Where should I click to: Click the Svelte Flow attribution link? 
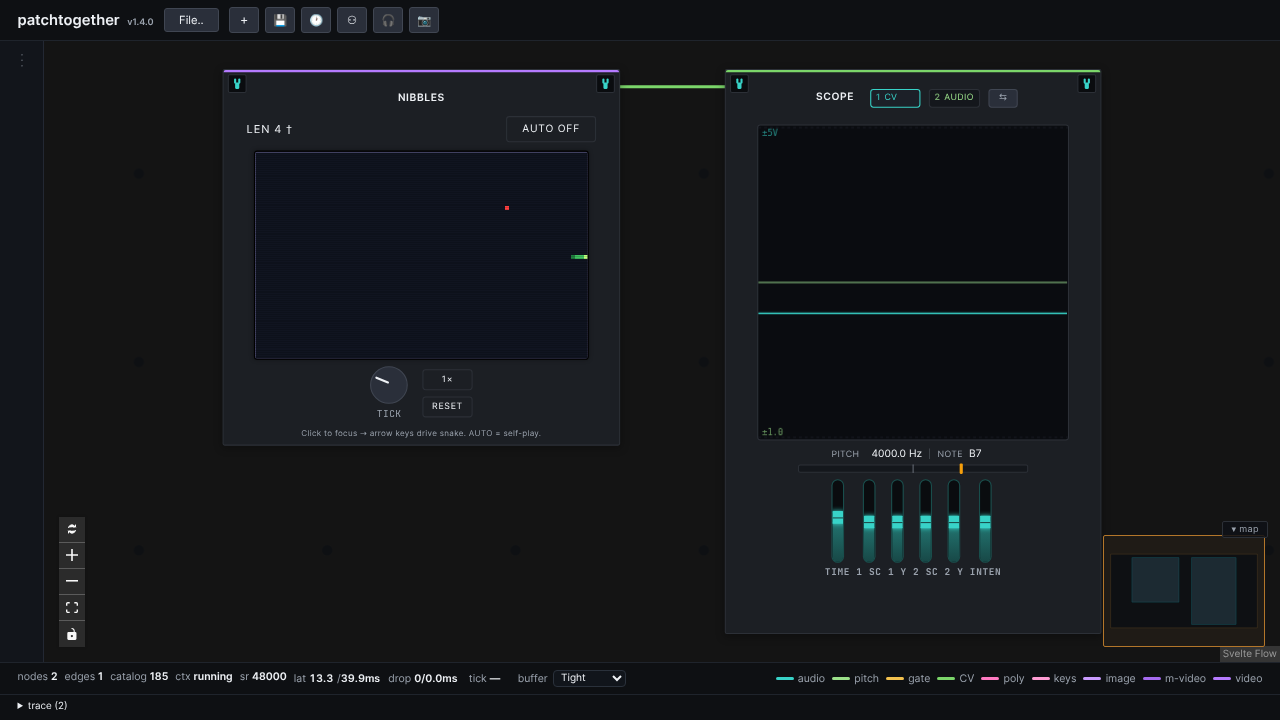click(x=1250, y=654)
